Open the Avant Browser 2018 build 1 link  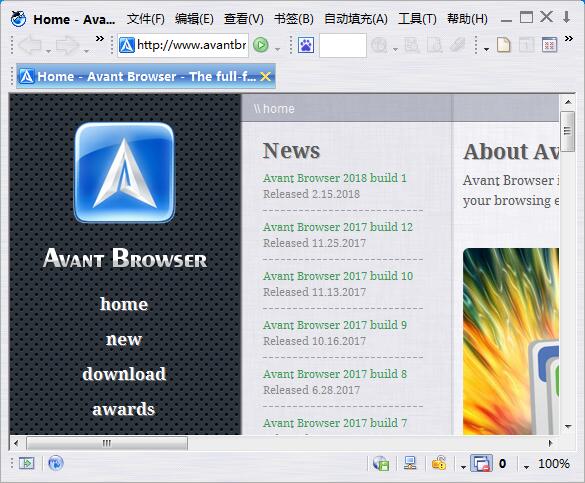click(335, 178)
